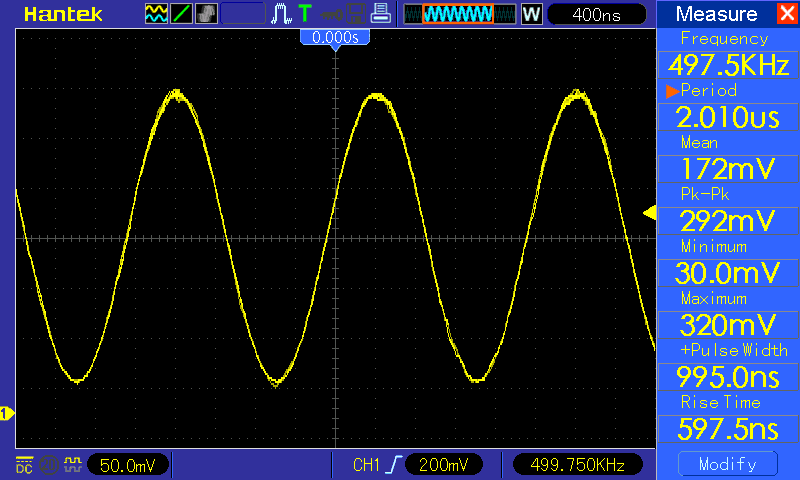Image resolution: width=800 pixels, height=480 pixels.
Task: Select the Pk-Pk measurement label
Action: coord(705,194)
